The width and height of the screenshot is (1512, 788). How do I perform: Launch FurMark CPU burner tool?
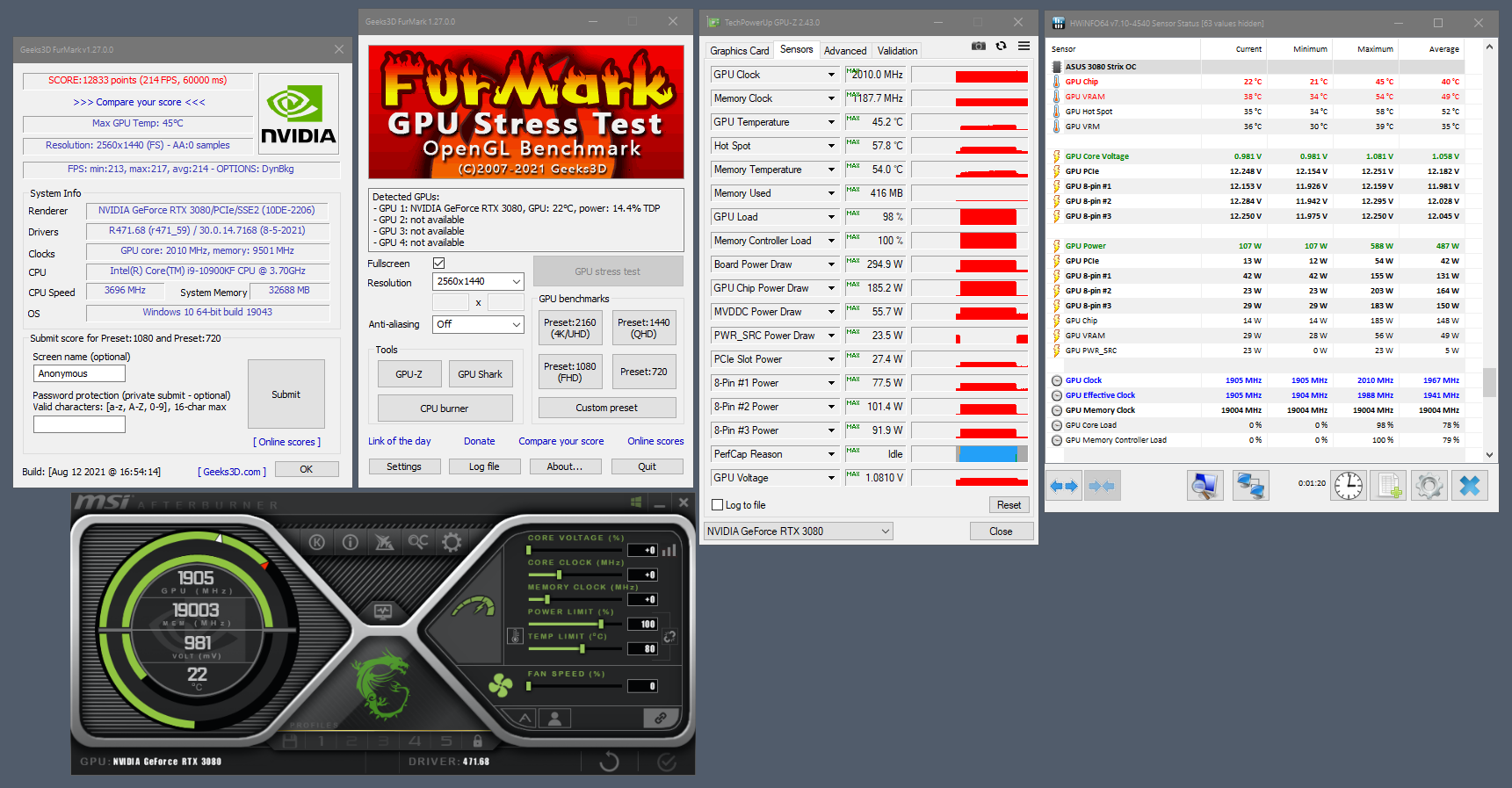445,408
